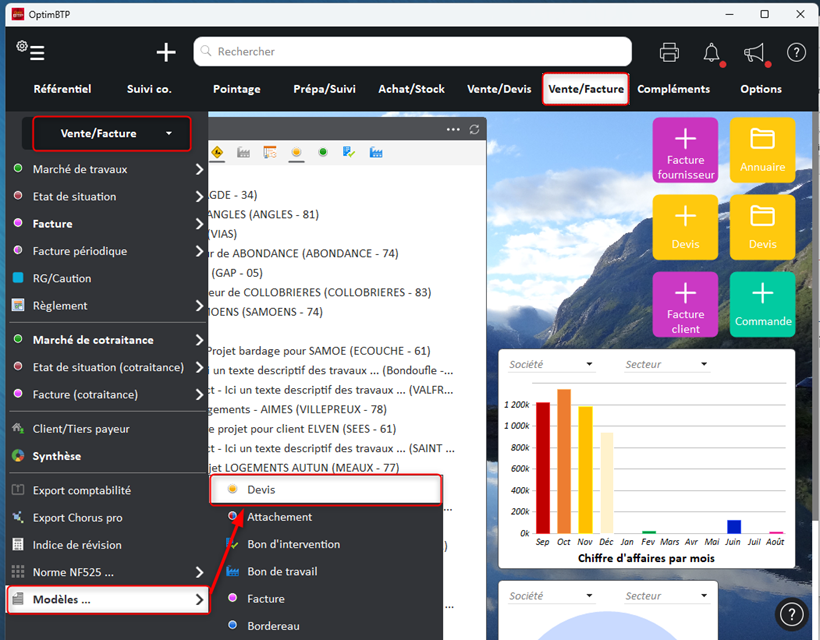This screenshot has height=640, width=820.
Task: Refresh the list panel with the reload icon
Action: click(x=475, y=130)
